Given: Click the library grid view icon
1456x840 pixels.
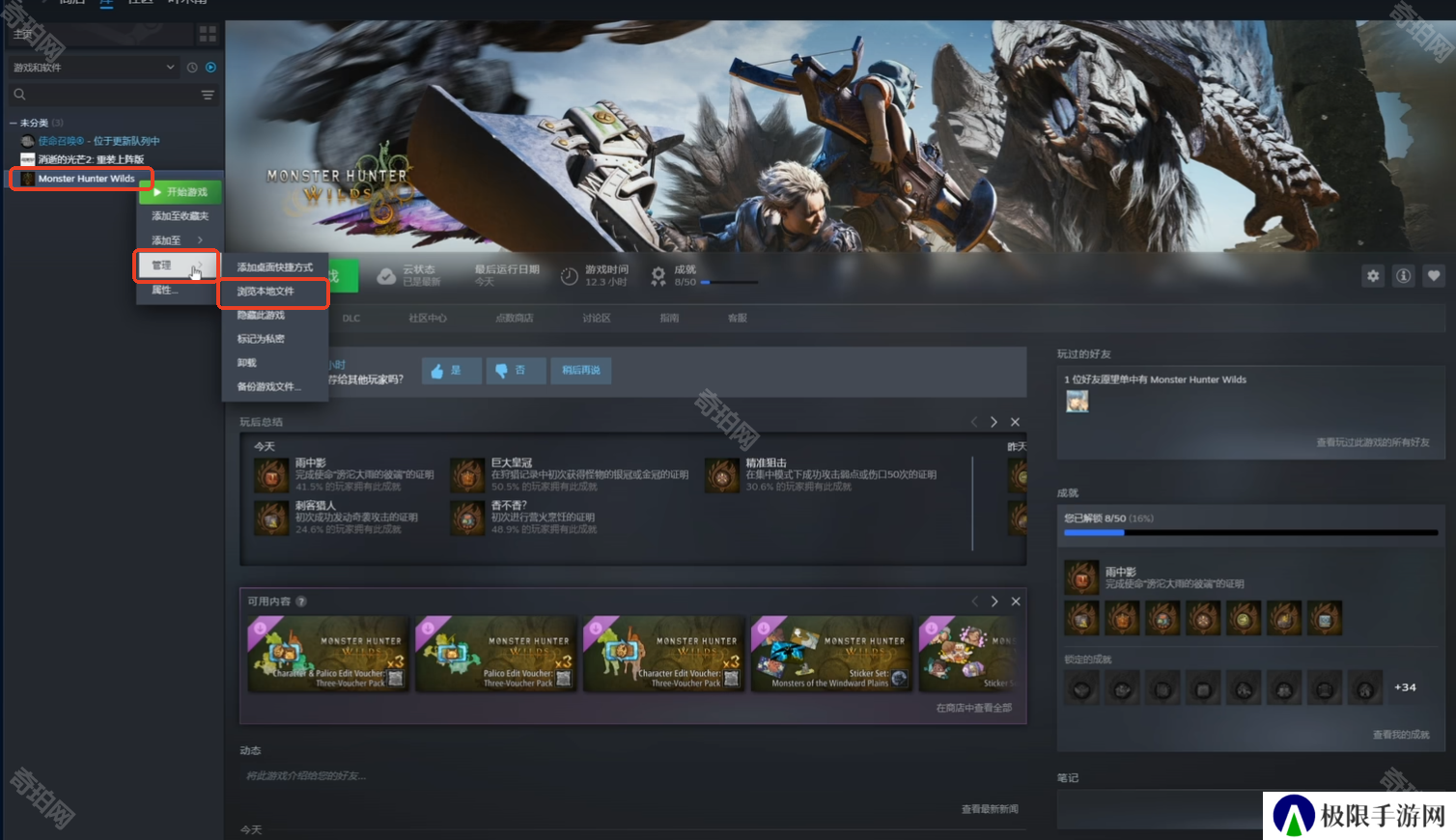Looking at the screenshot, I should [x=208, y=34].
